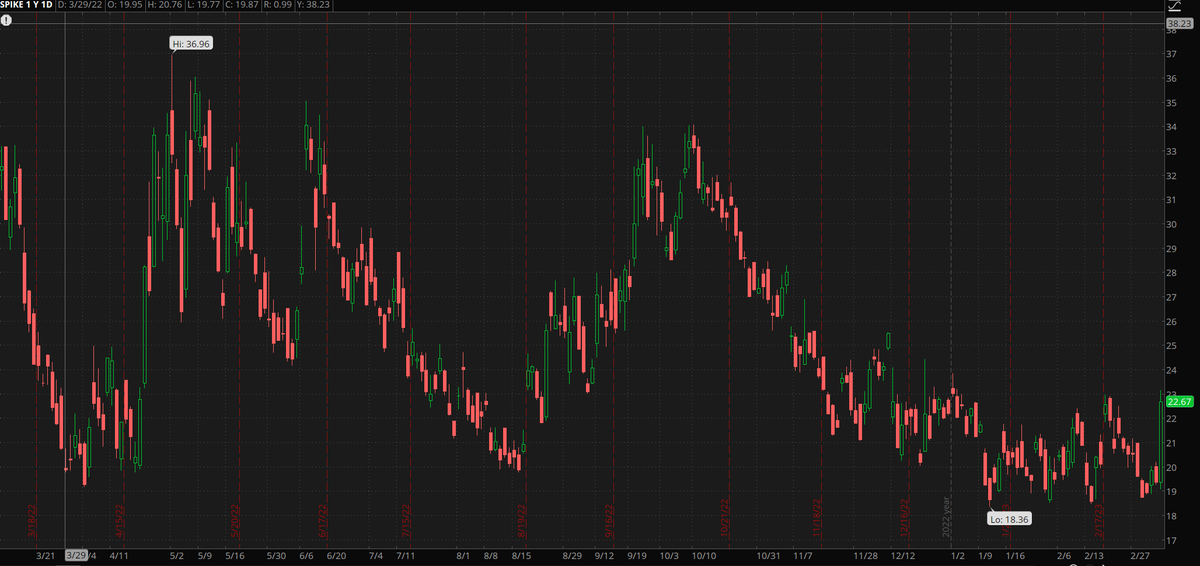
Task: Click the 11/28 date axis label
Action: pos(866,555)
